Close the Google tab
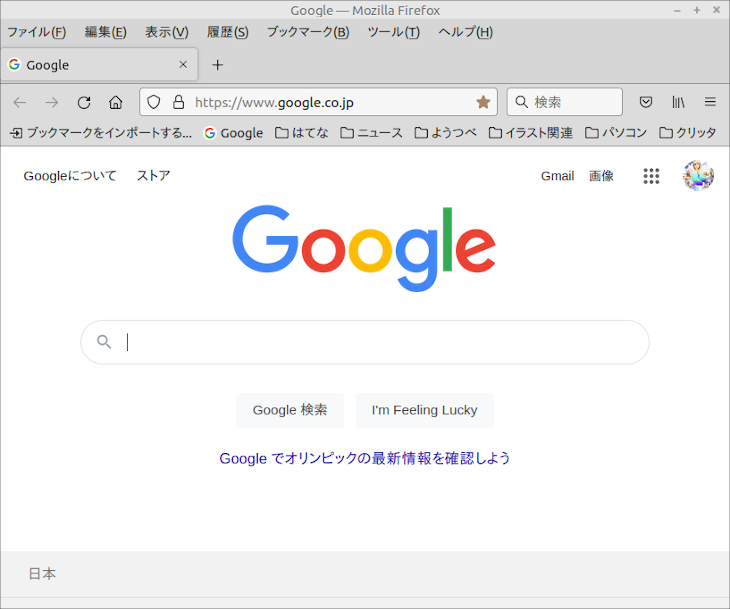This screenshot has width=730, height=609. (183, 64)
